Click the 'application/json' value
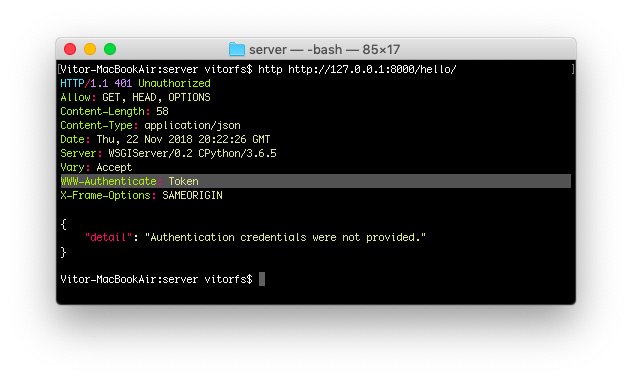The width and height of the screenshot is (632, 379). tap(193, 125)
